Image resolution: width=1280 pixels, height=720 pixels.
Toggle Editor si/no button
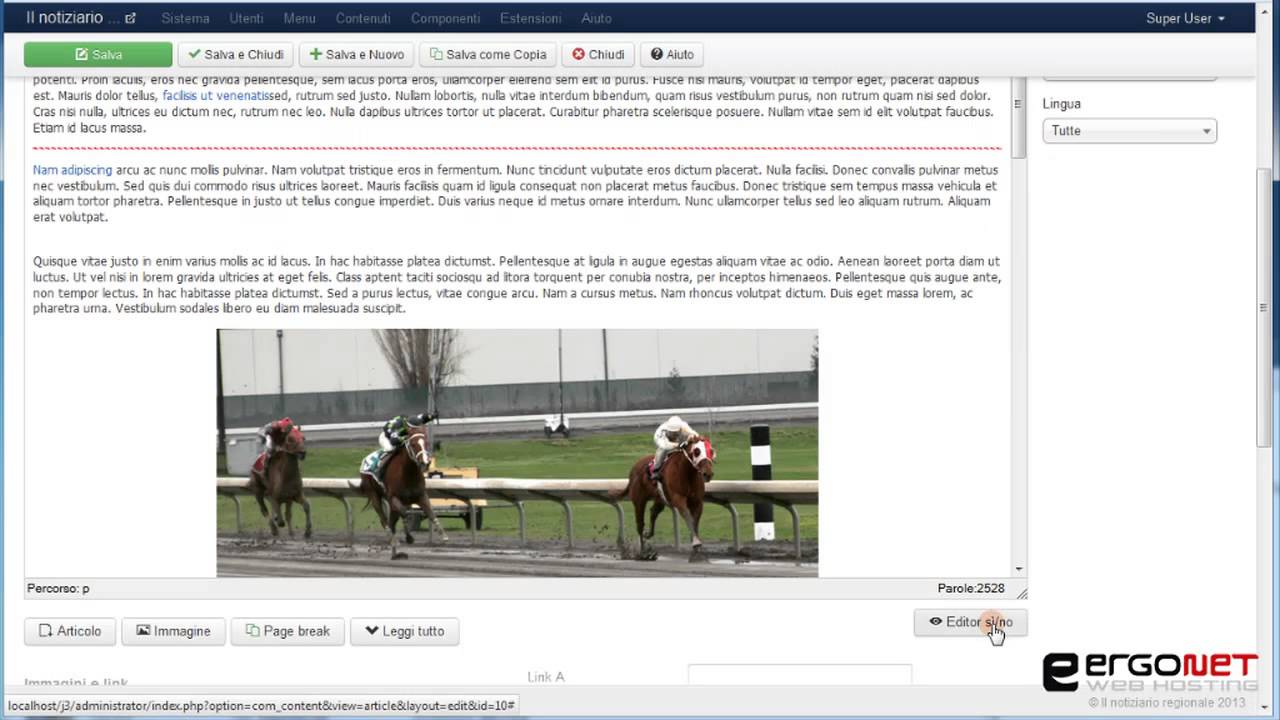coord(970,622)
